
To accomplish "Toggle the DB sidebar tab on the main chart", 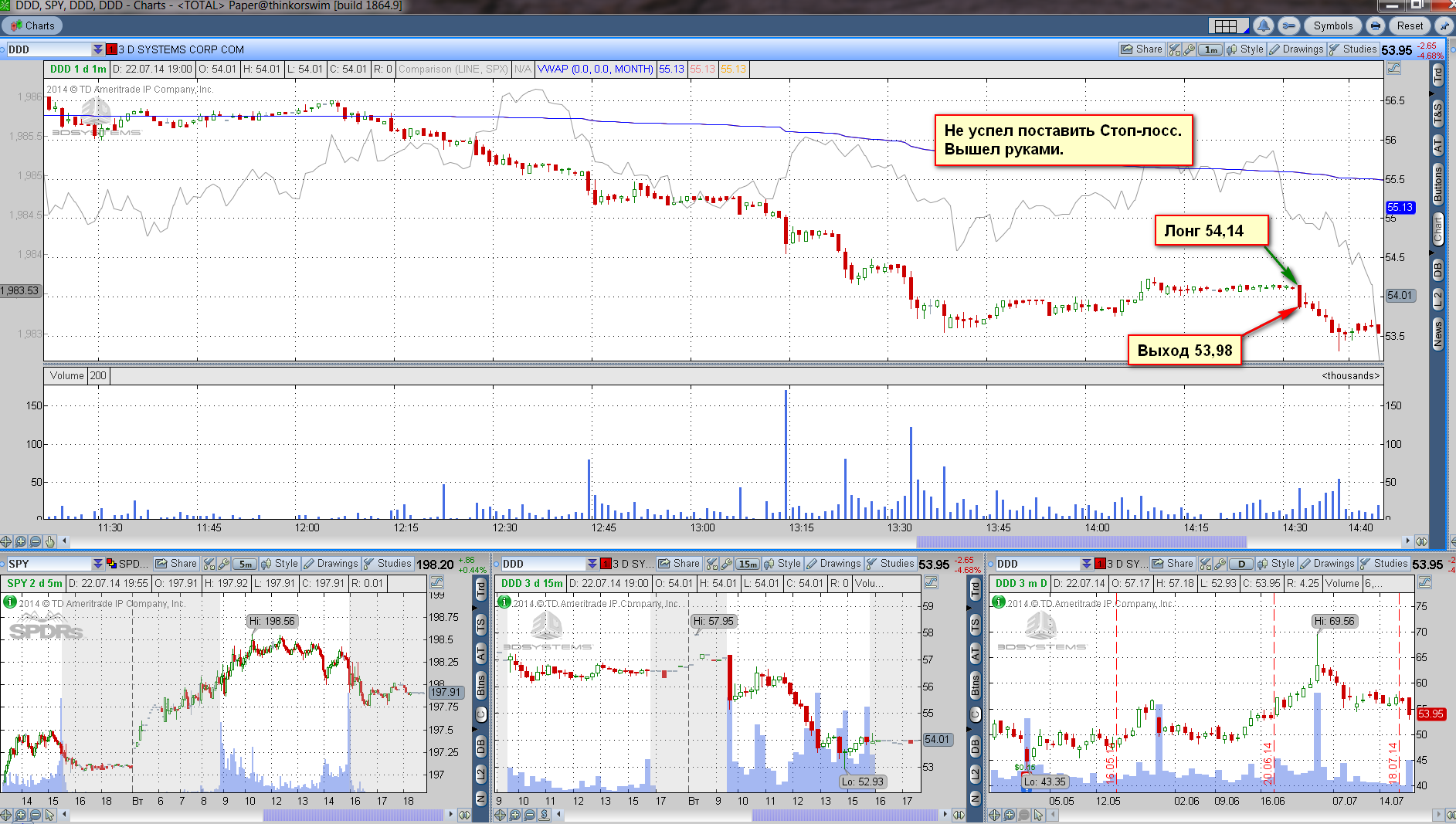I will [1437, 270].
